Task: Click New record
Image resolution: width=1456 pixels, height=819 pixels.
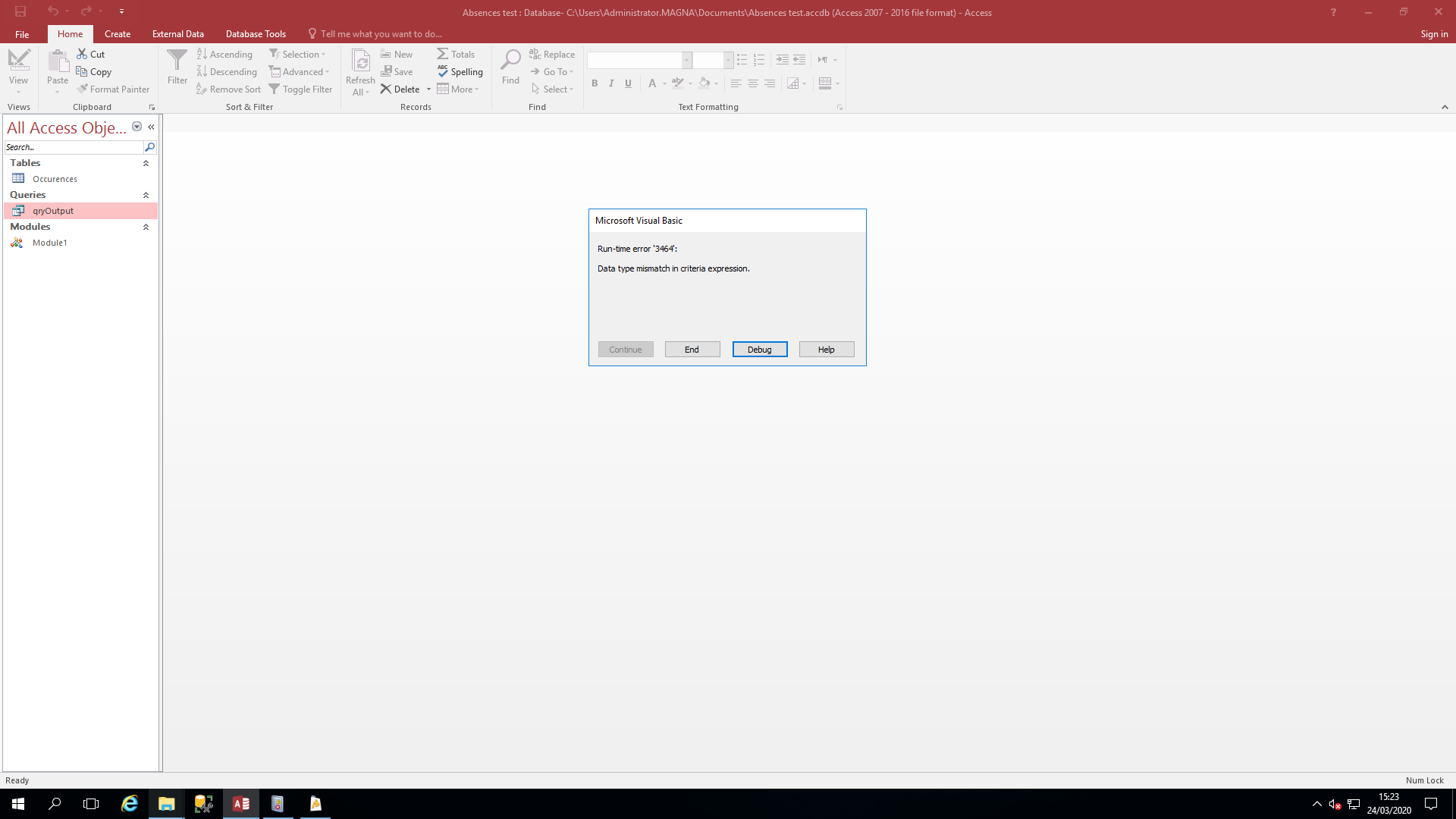Action: coord(397,55)
